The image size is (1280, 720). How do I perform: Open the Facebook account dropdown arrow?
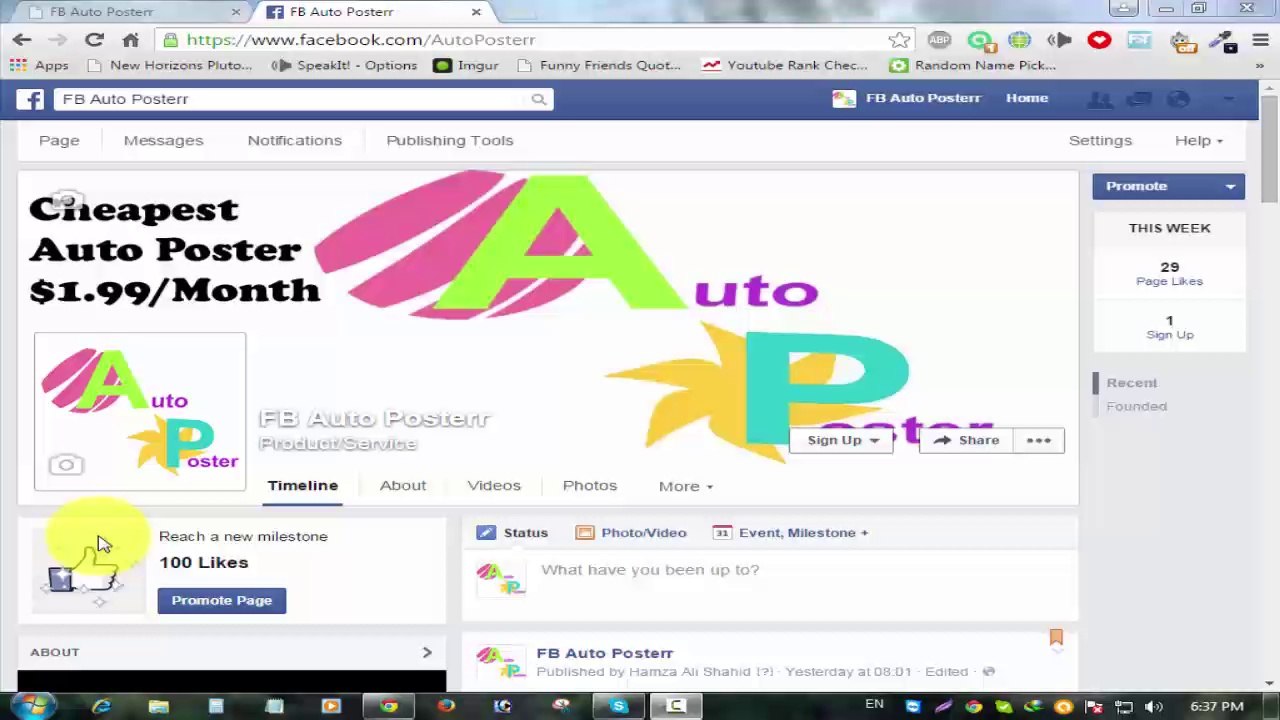[1228, 99]
